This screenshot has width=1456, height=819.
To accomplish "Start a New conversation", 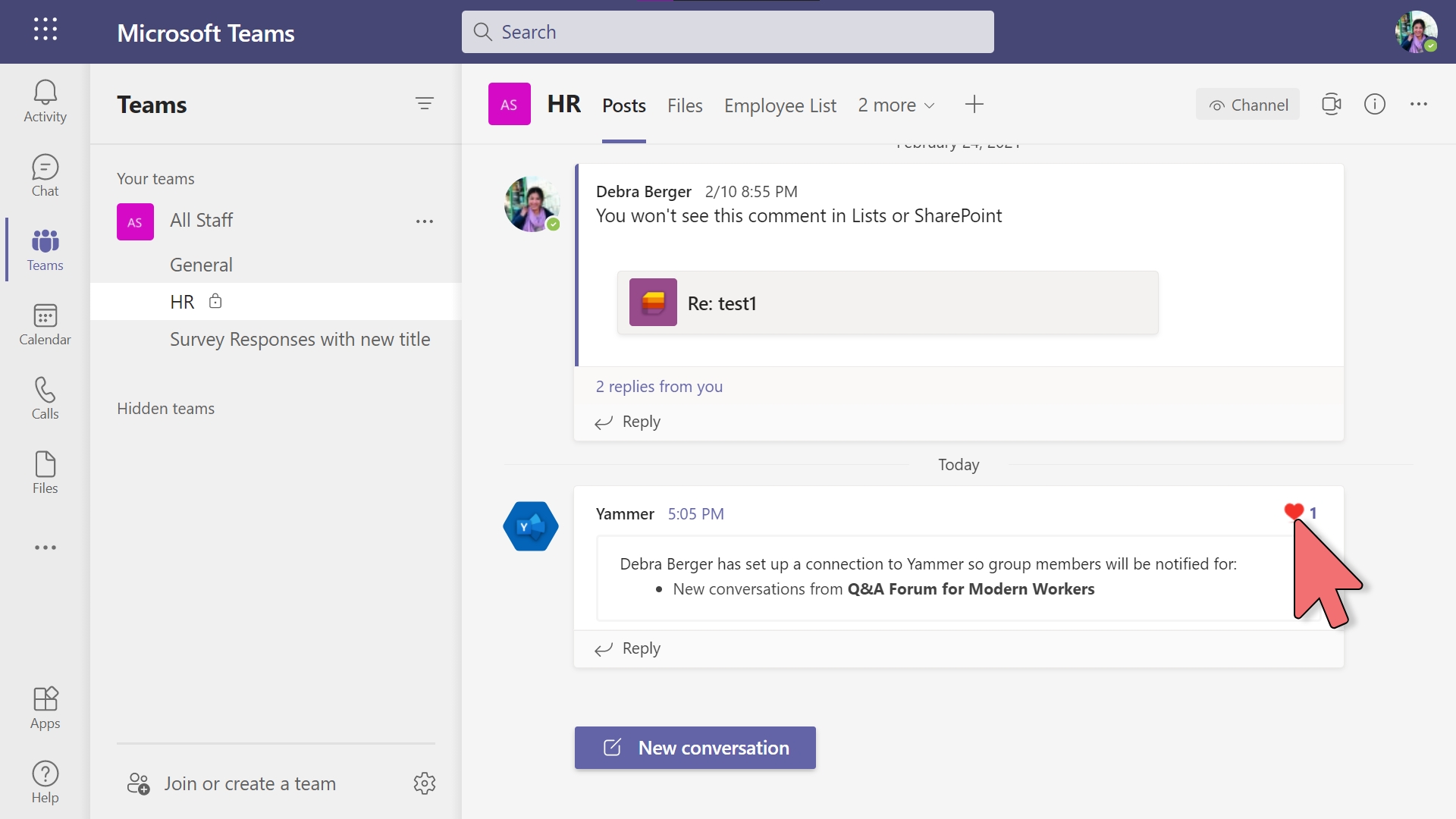I will (695, 748).
